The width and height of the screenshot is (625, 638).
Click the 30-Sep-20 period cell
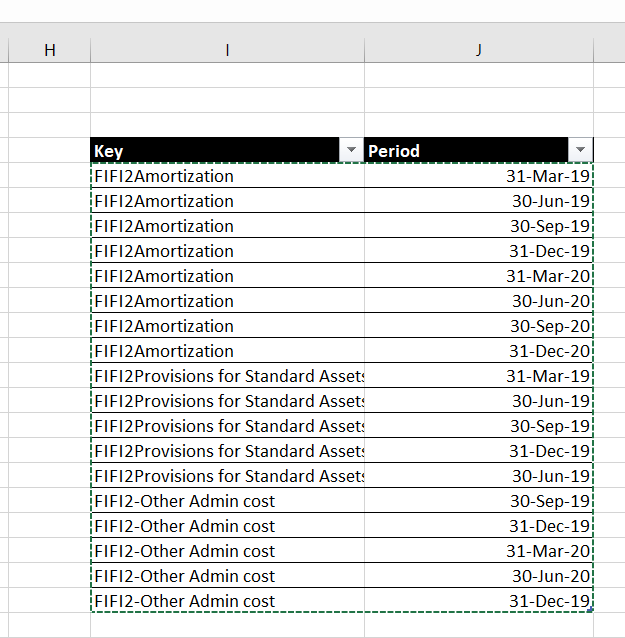point(479,326)
